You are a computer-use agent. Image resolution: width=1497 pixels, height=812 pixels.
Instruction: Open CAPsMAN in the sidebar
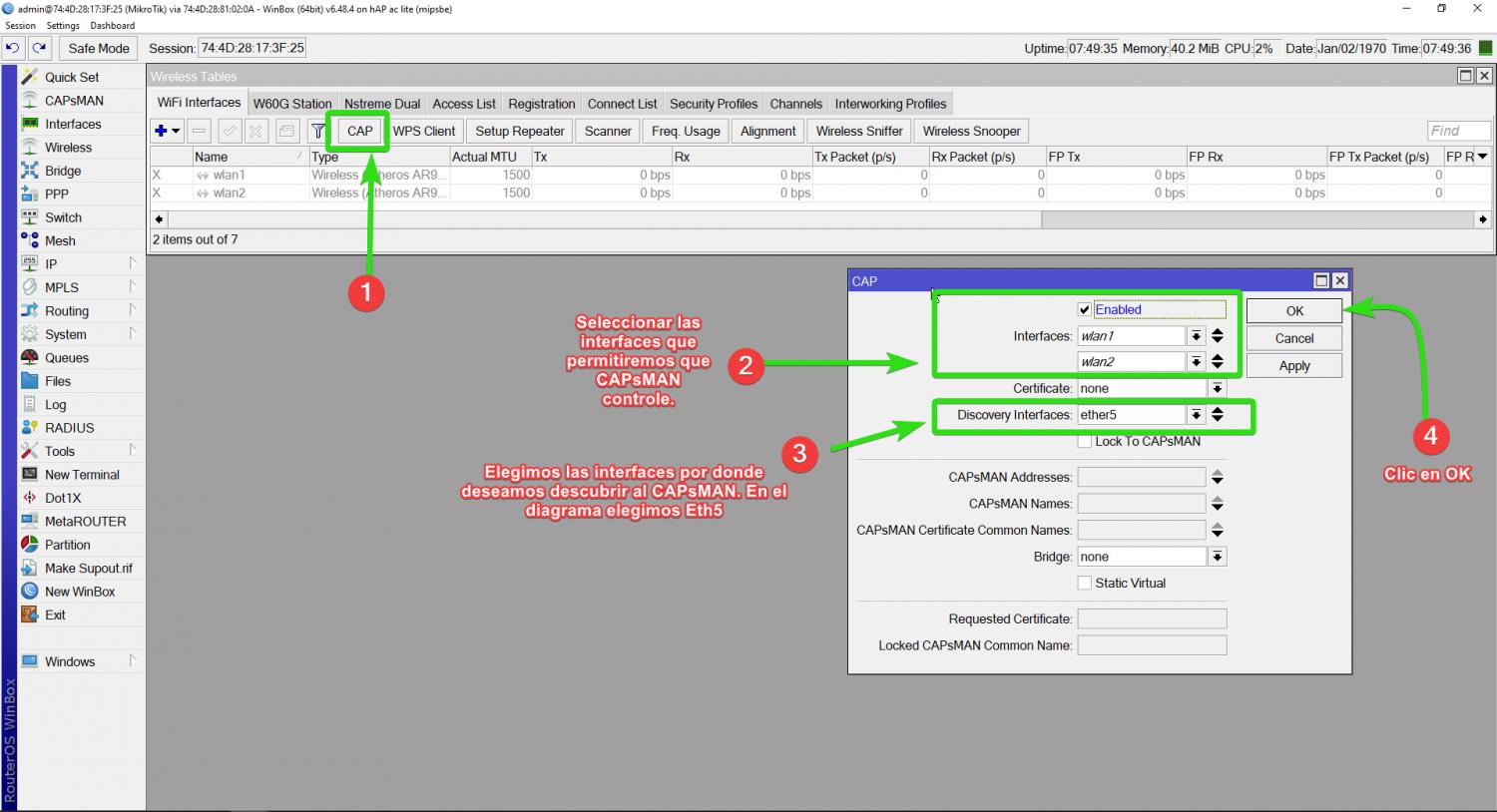click(x=74, y=101)
